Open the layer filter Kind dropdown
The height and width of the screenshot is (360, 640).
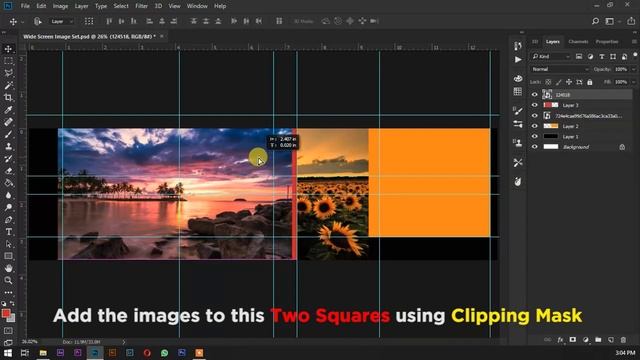pyautogui.click(x=551, y=56)
